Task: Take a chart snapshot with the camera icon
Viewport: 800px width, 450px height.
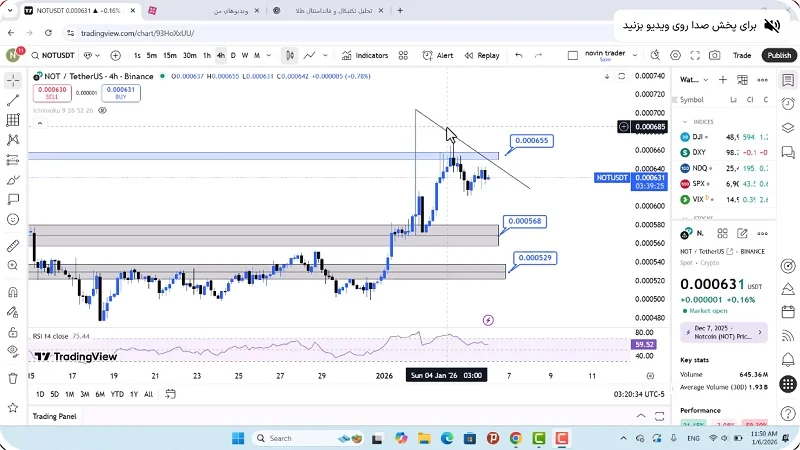Action: pyautogui.click(x=714, y=56)
